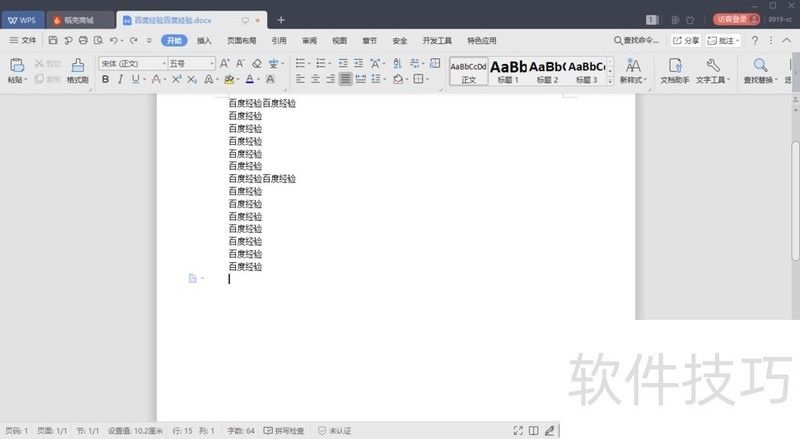Click the Sort icon
800x439 pixels.
(x=397, y=63)
